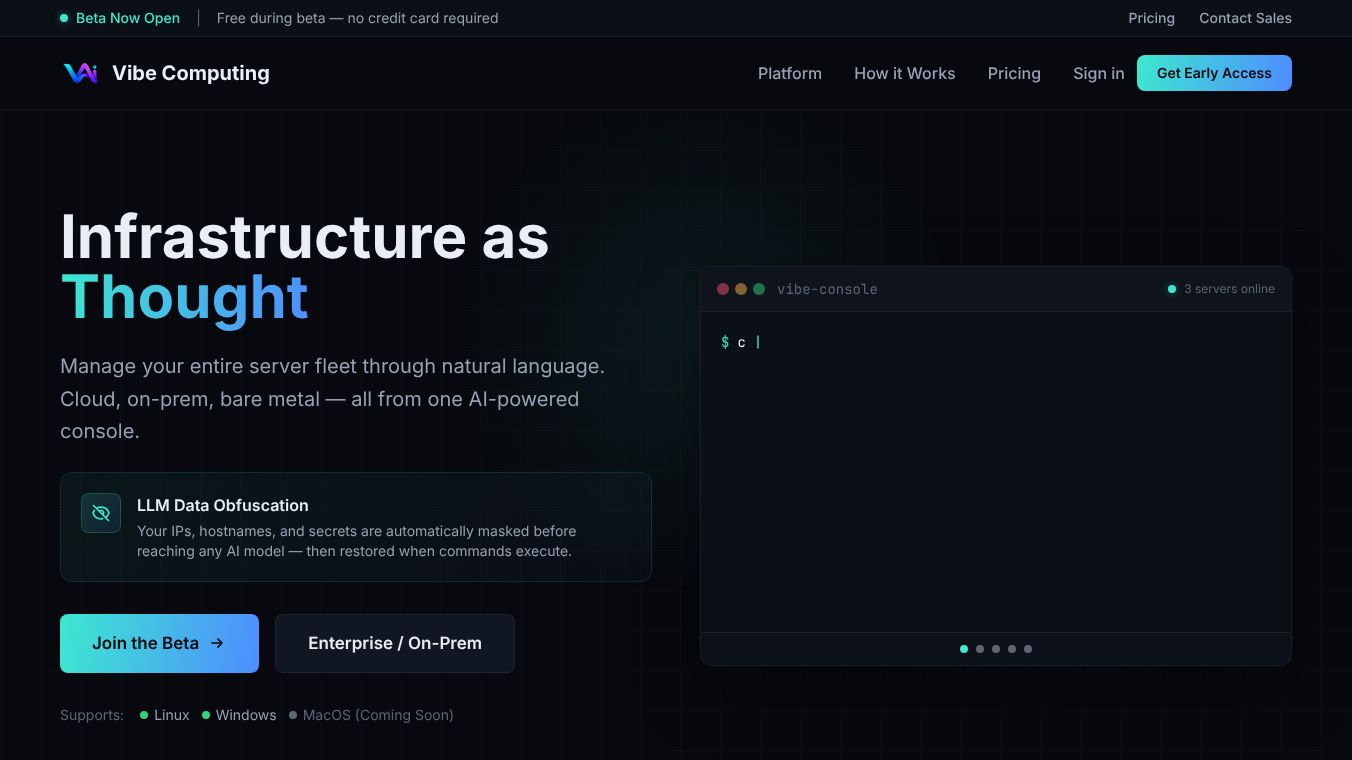This screenshot has height=760, width=1352.
Task: Click the yellow dot in the vibe-console titlebar
Action: click(x=741, y=289)
